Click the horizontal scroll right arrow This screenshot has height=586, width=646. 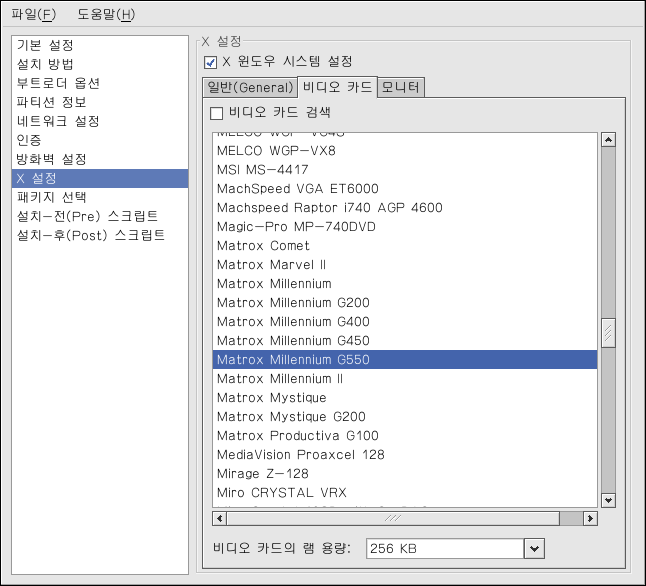(590, 519)
